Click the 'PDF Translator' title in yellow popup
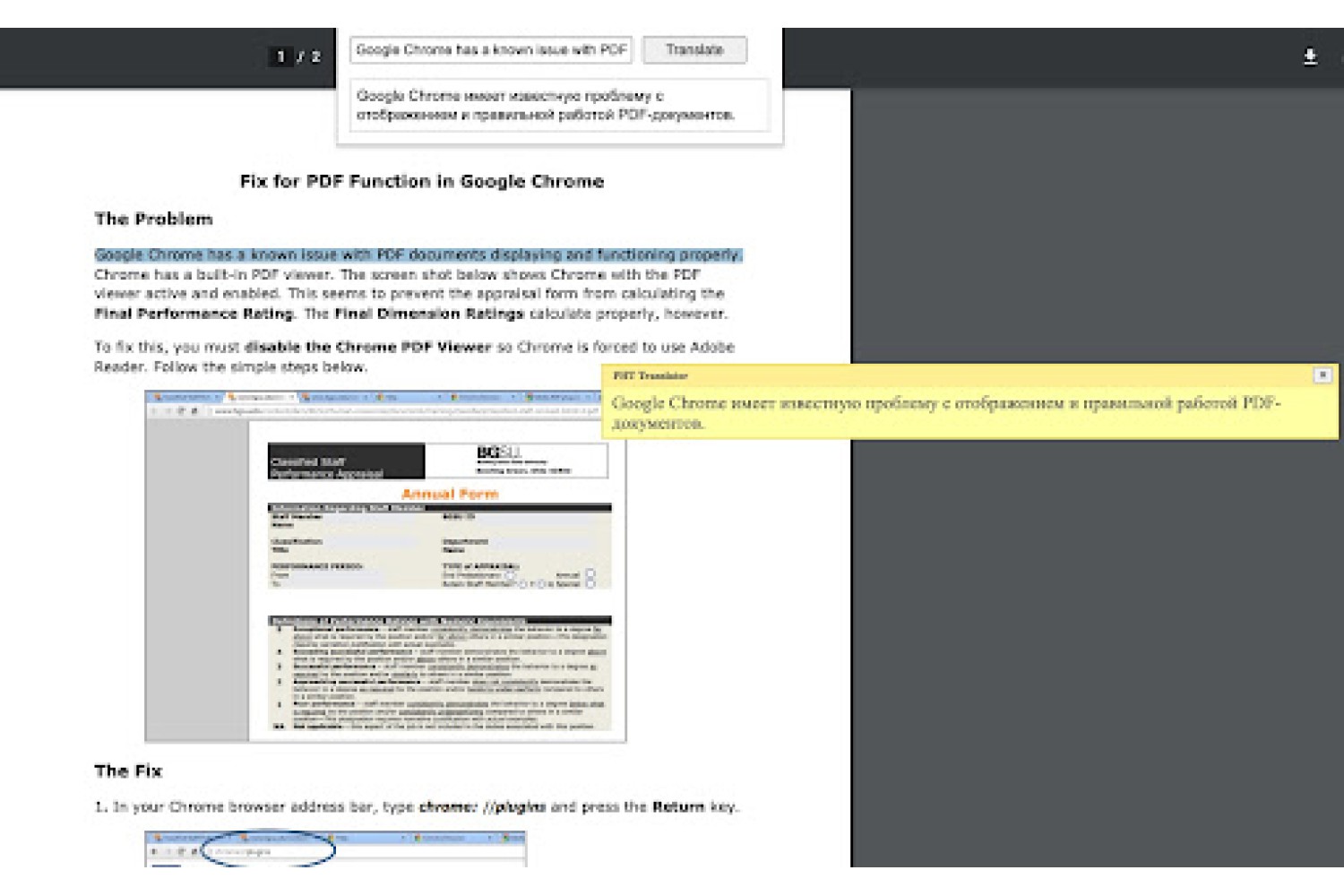This screenshot has width=1344, height=896. point(650,375)
